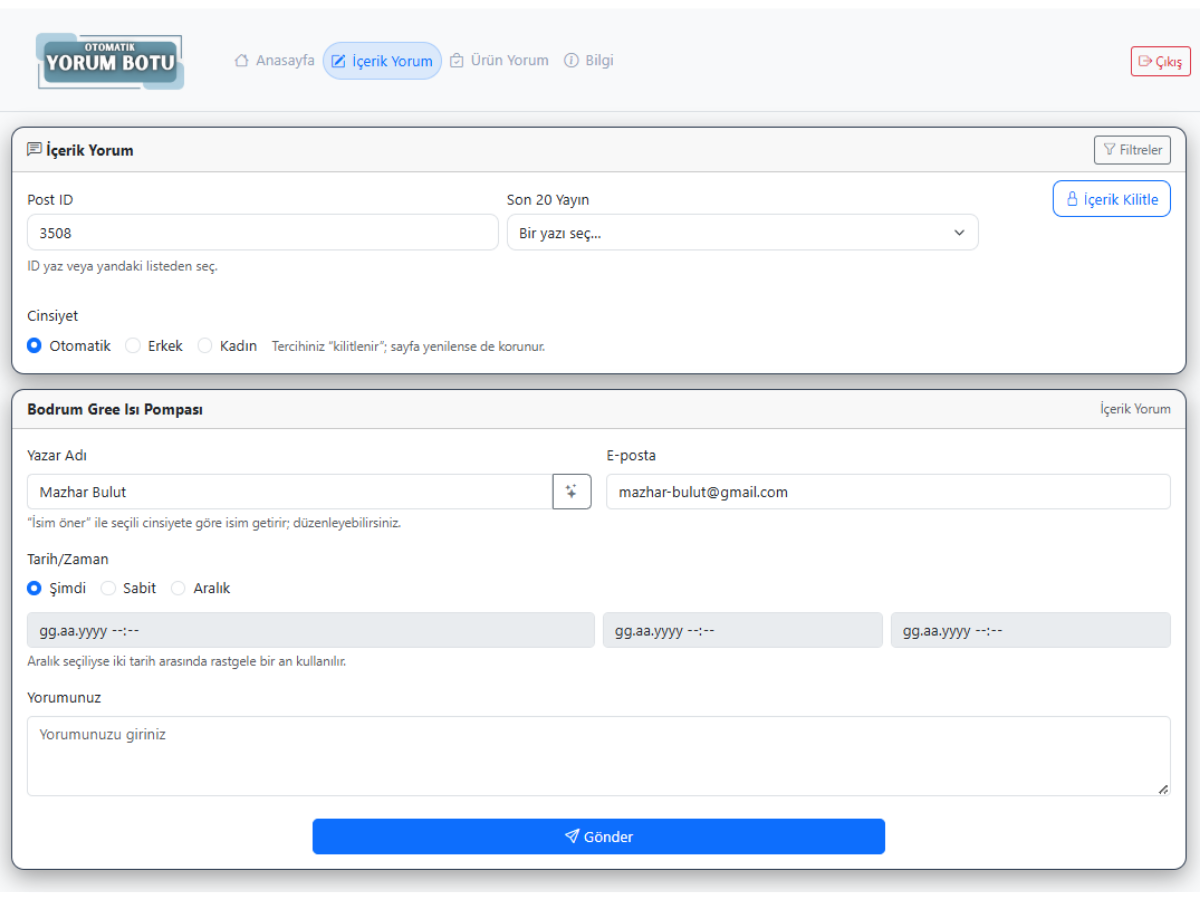Open the Bilgi menu item
This screenshot has height=900, width=1200.
coord(589,61)
